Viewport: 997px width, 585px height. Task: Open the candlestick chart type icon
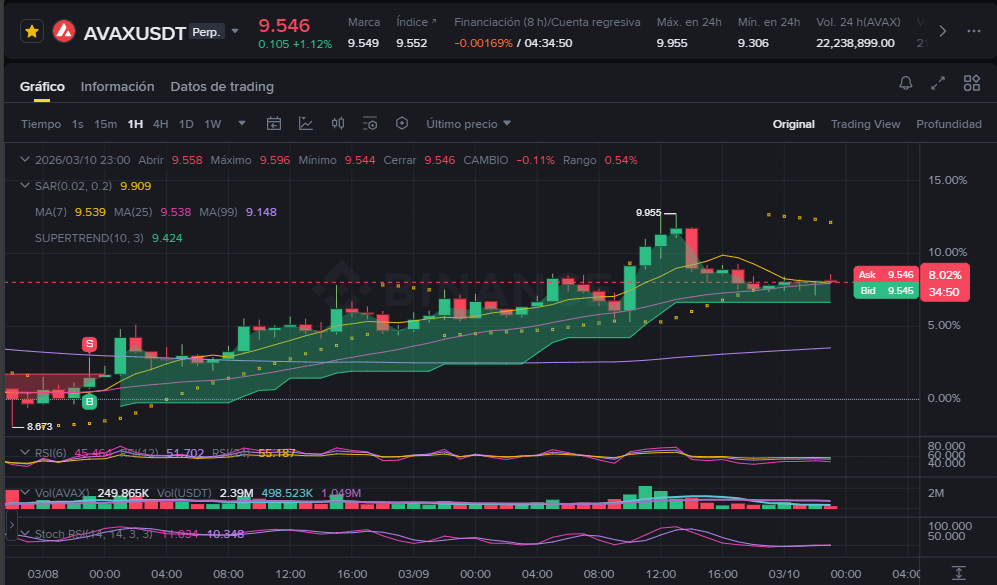pos(338,123)
